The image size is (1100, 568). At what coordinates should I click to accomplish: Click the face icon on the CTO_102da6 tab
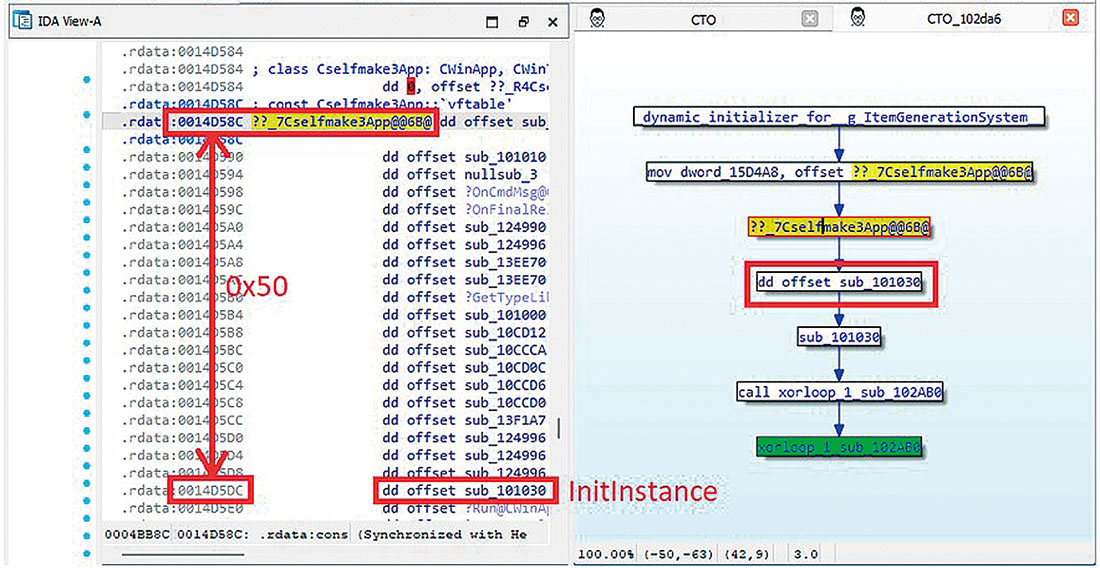click(x=857, y=19)
